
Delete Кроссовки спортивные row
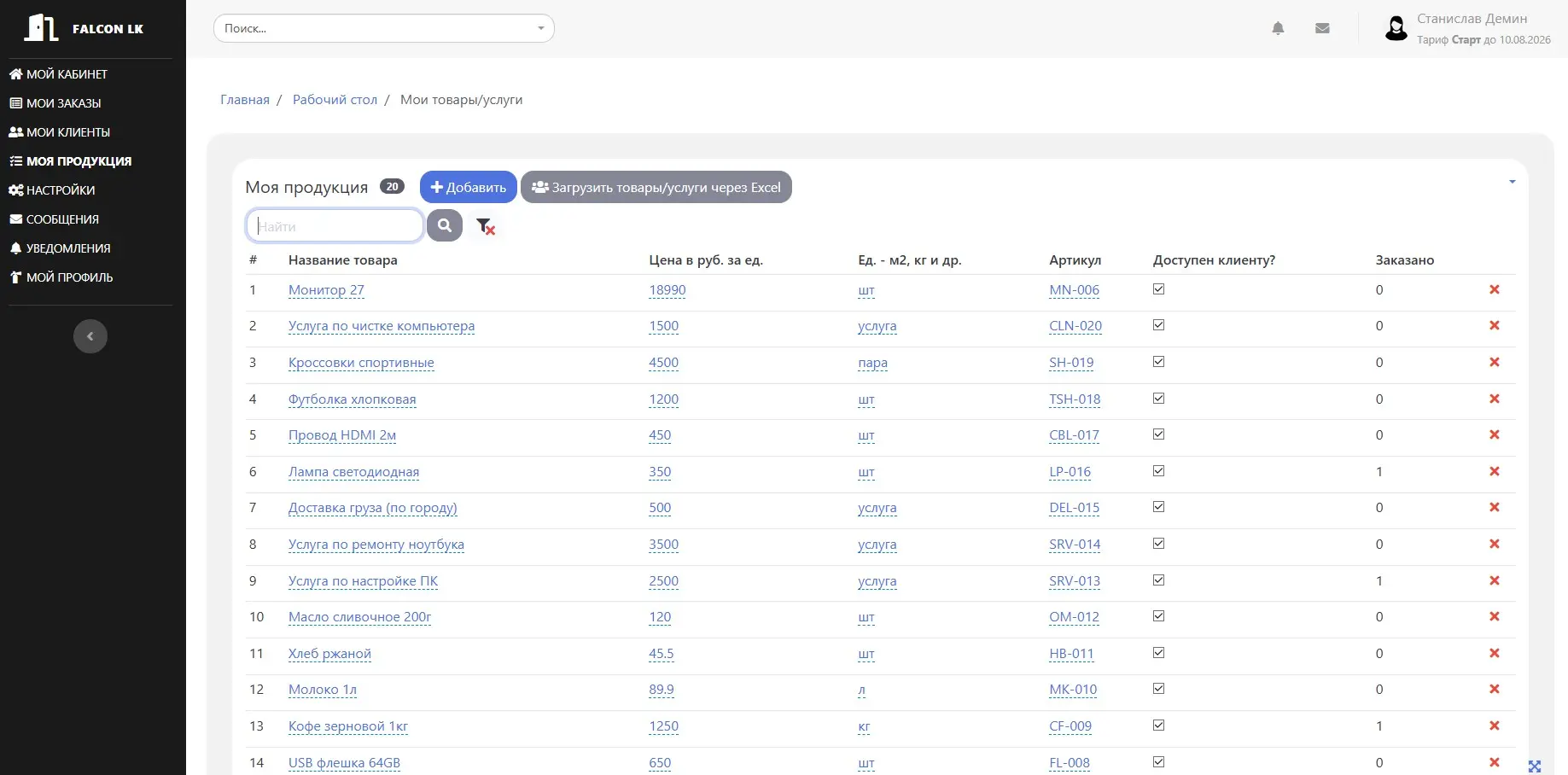[x=1495, y=362]
